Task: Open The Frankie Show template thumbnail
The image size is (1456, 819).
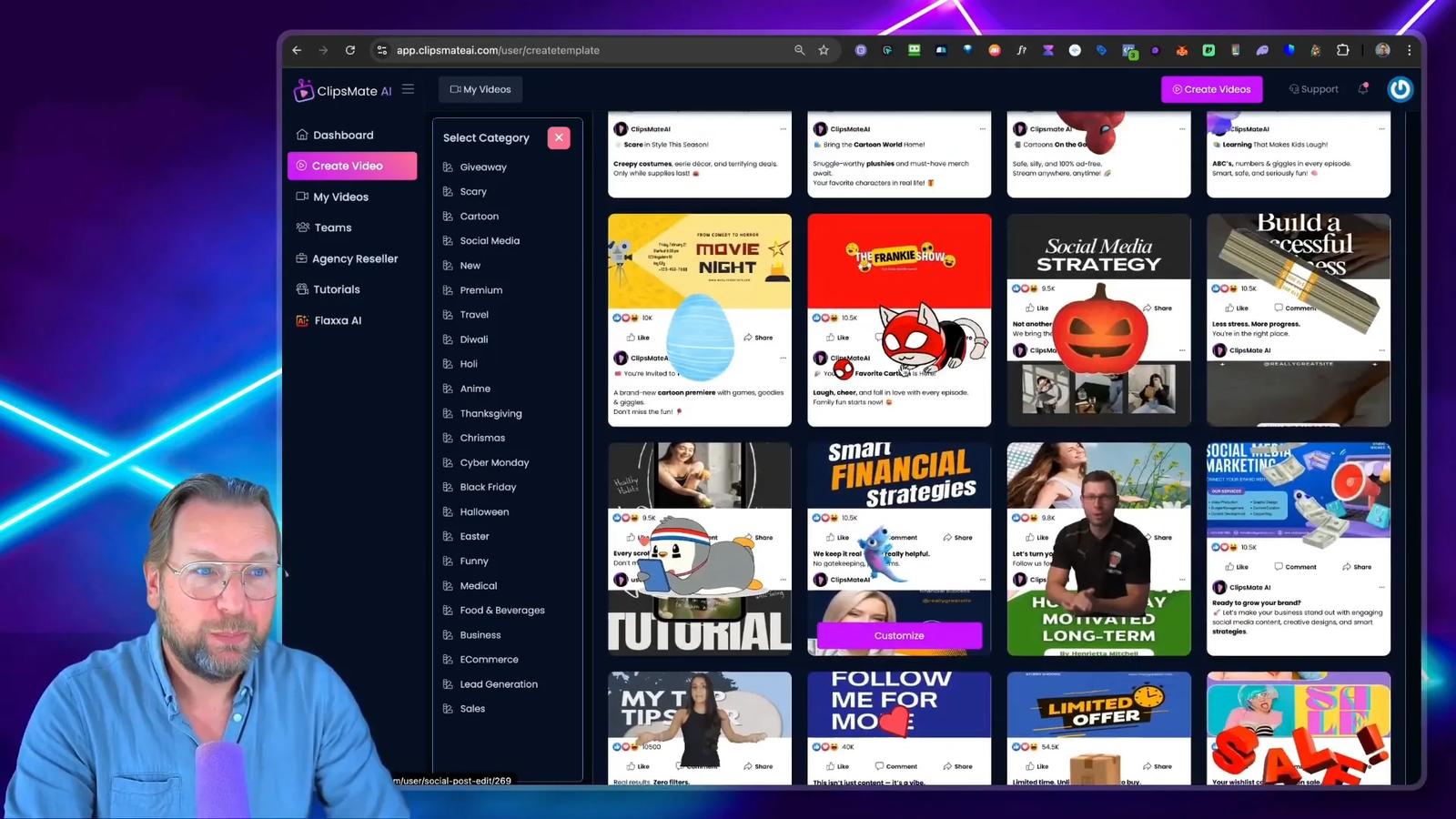Action: point(899,320)
